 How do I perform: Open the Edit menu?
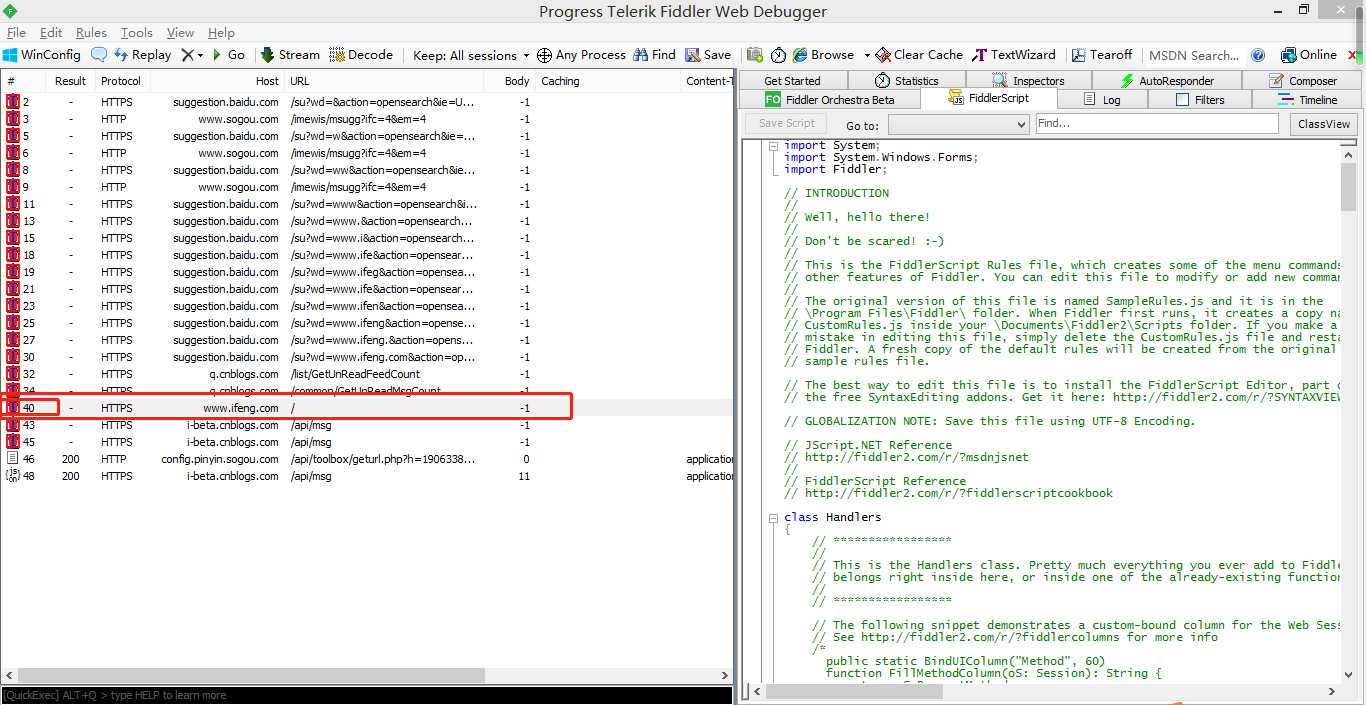click(x=51, y=33)
